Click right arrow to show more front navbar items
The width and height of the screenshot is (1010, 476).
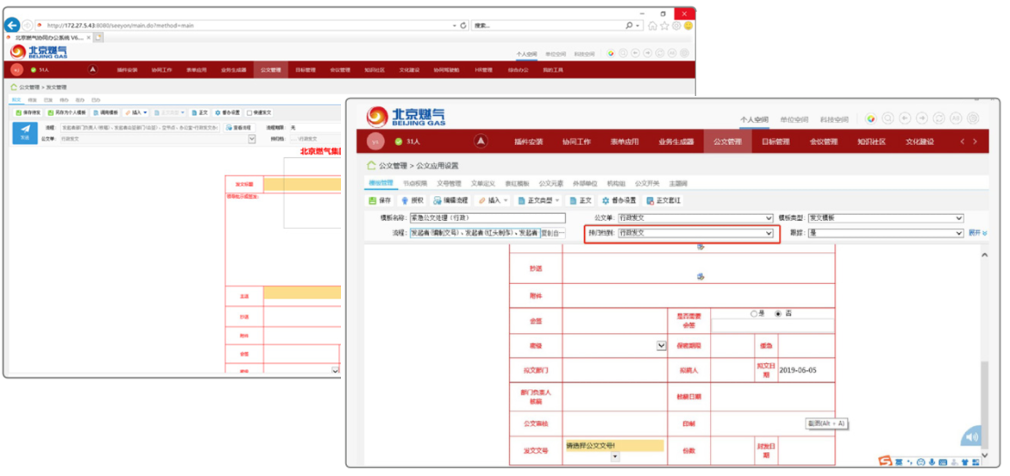pyautogui.click(x=975, y=142)
